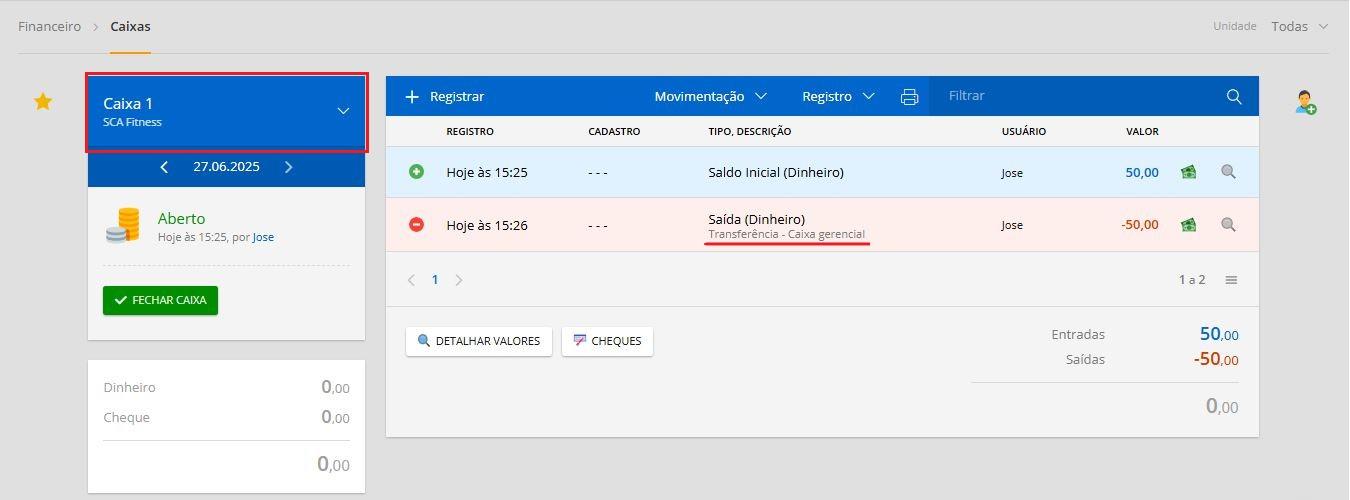
Task: Go to previous page in pagination
Action: [x=411, y=280]
